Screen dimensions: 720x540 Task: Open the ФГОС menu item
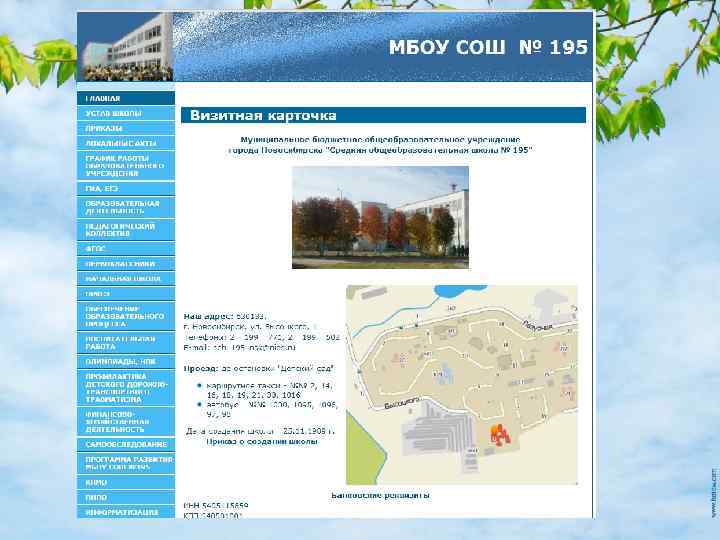pyautogui.click(x=126, y=248)
